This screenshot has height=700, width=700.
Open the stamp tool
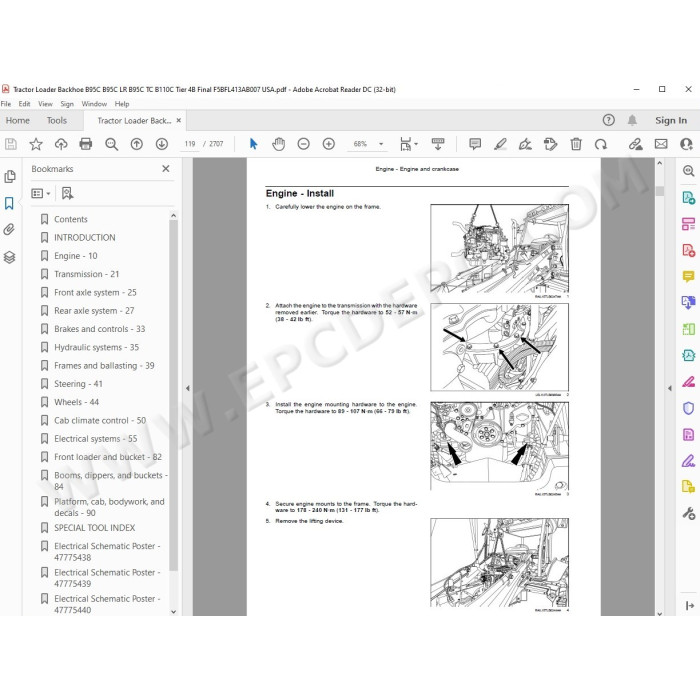pyautogui.click(x=550, y=144)
